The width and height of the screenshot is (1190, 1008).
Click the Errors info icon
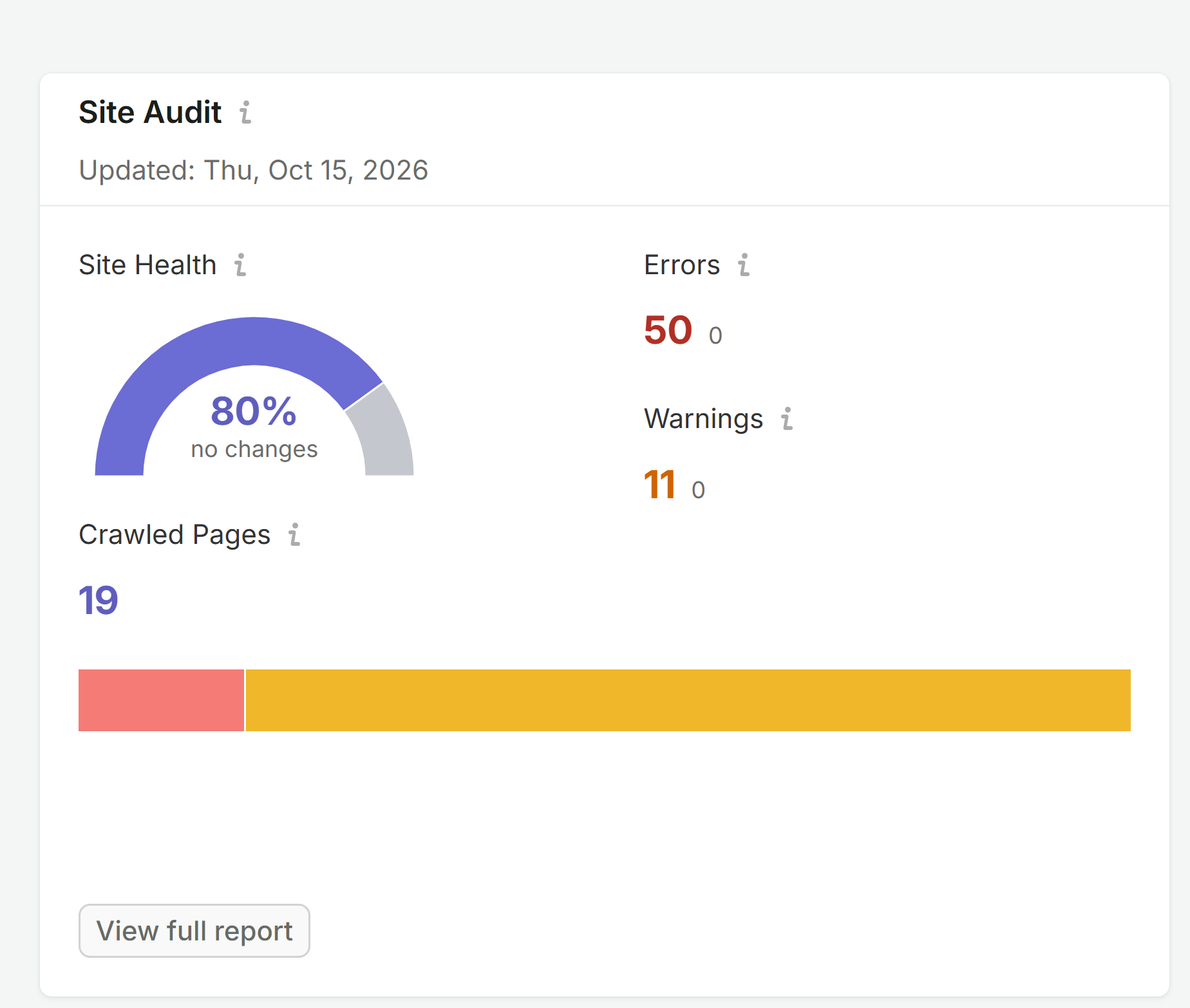tap(744, 265)
